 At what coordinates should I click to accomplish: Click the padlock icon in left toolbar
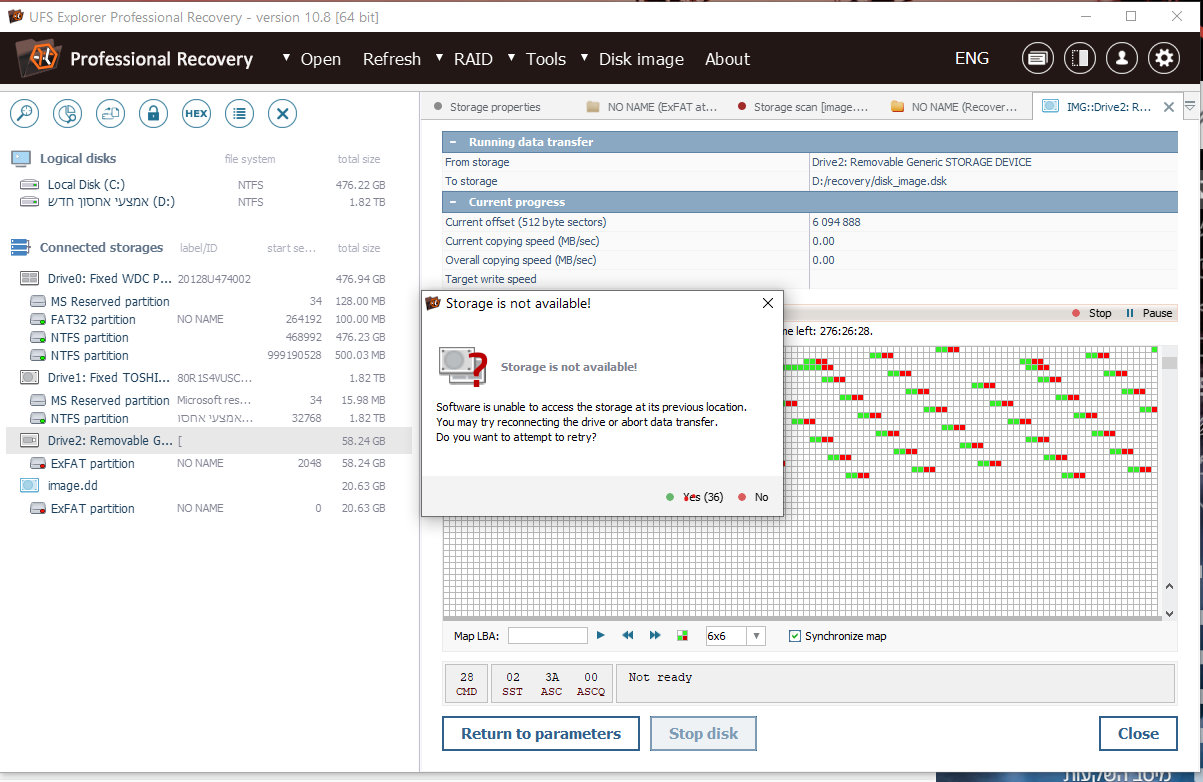(x=153, y=113)
